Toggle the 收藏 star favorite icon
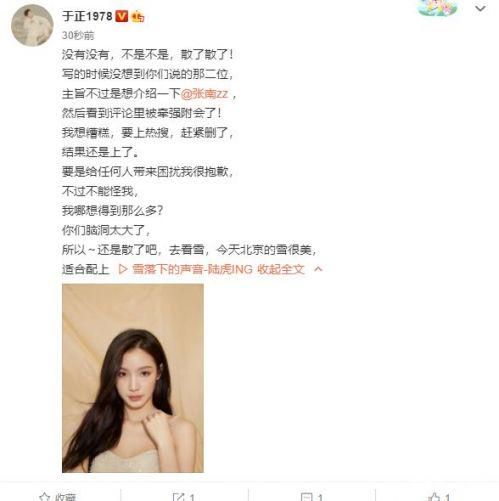Viewport: 499px width, 501px height. pyautogui.click(x=45, y=497)
